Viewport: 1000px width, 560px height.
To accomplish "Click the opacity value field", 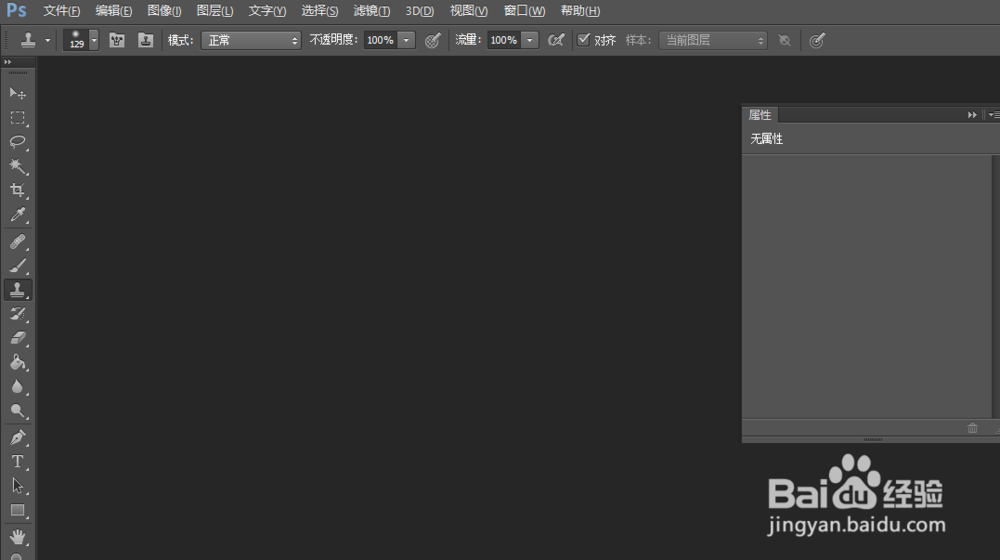I will tap(381, 40).
